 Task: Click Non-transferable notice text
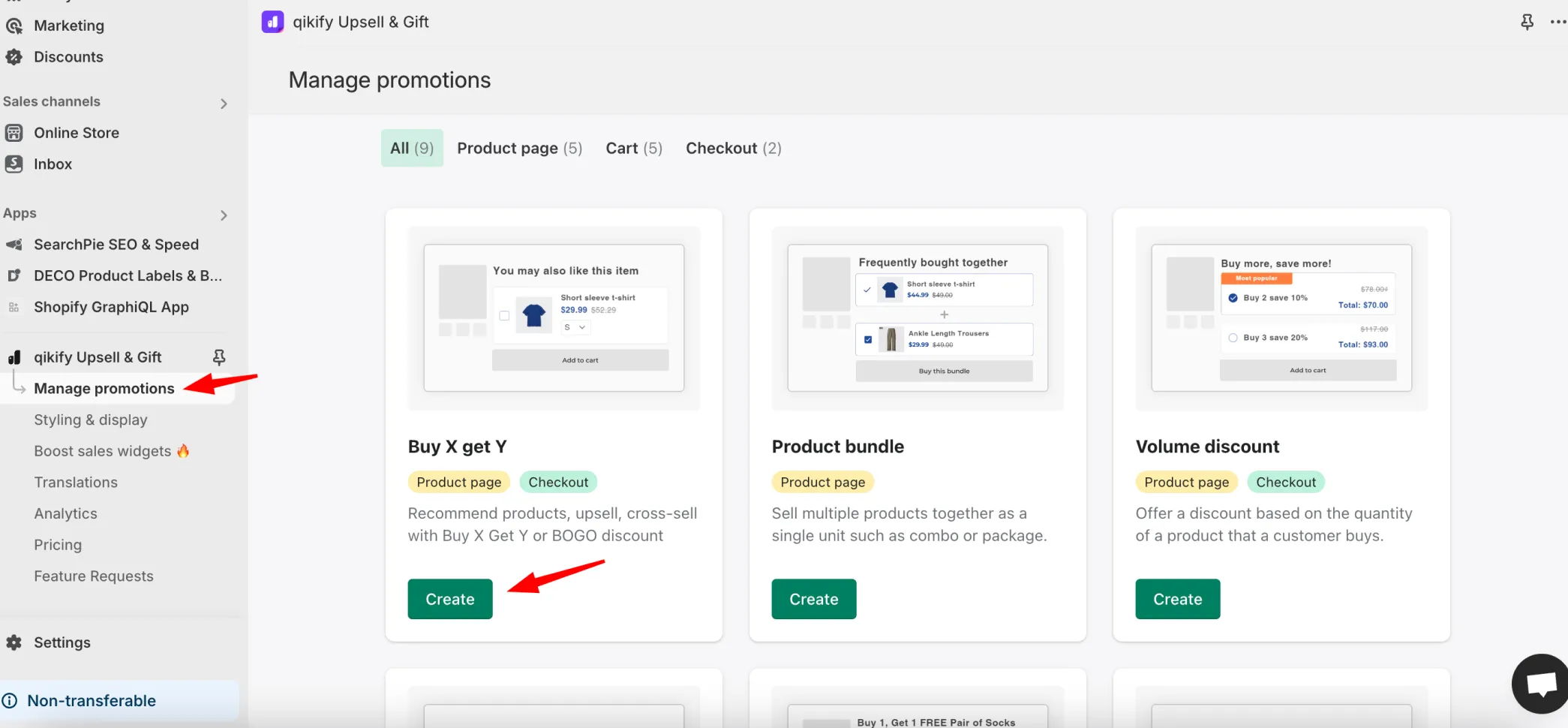pyautogui.click(x=92, y=701)
